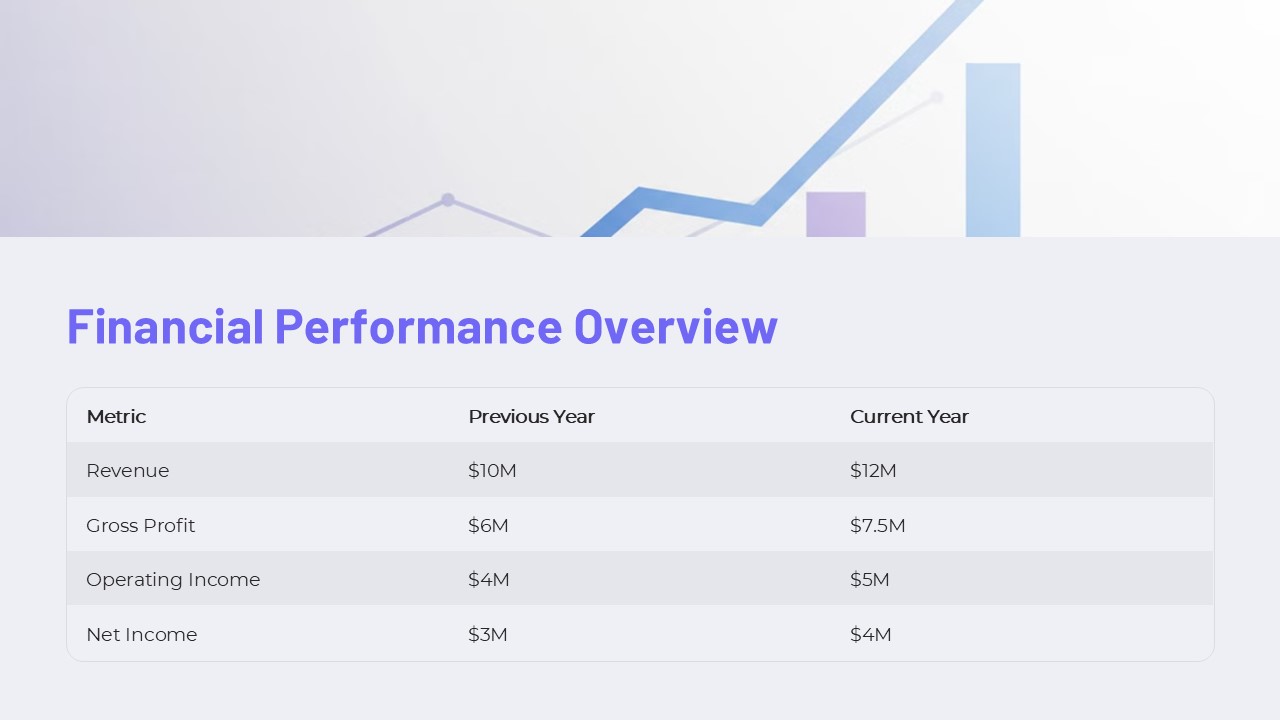This screenshot has width=1280, height=720.
Task: Select the Gross Profit row label
Action: [x=140, y=525]
